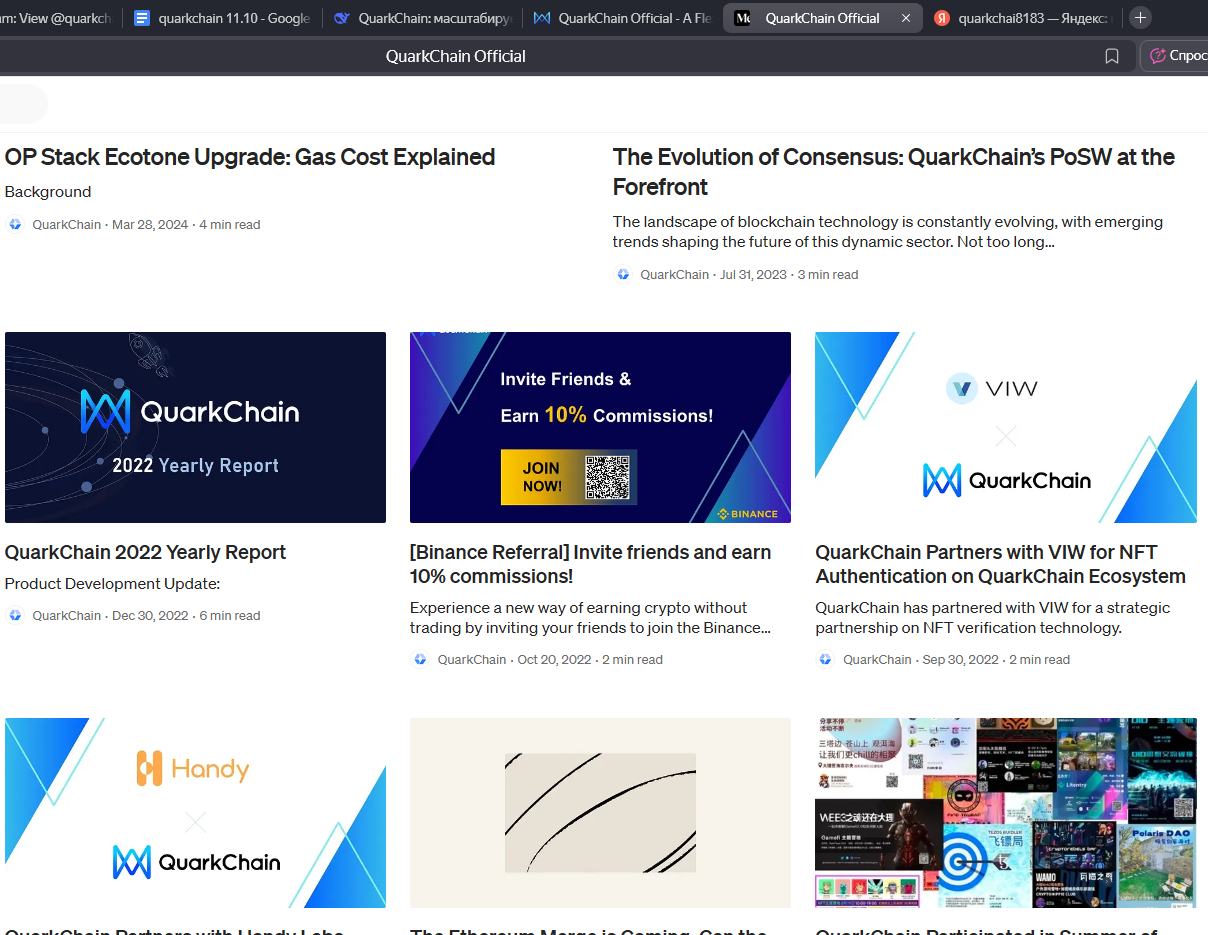Click the Binance referral article description text
Screen dimensions: 1208x935
click(590, 618)
